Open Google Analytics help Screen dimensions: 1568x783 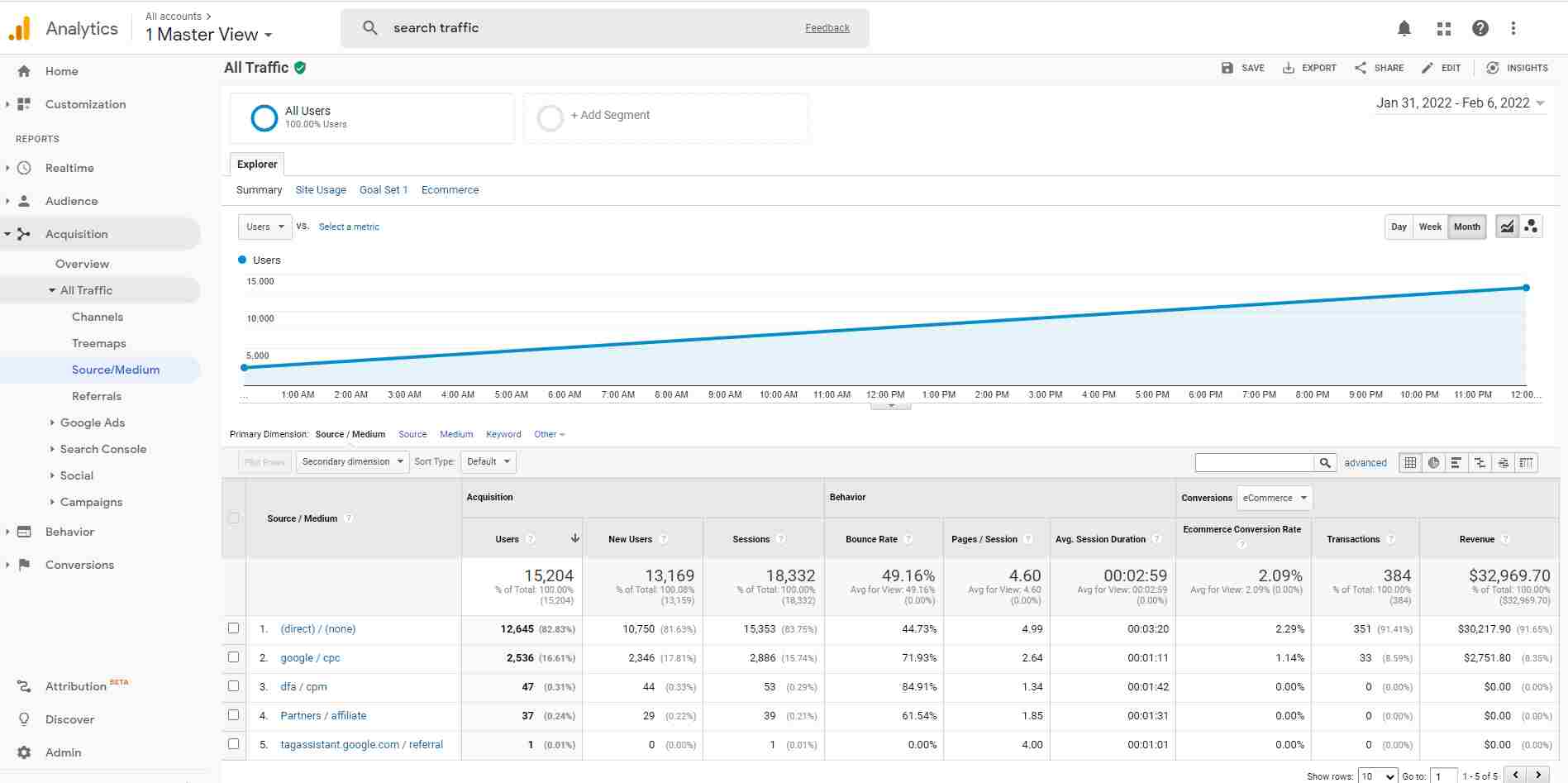[x=1480, y=27]
